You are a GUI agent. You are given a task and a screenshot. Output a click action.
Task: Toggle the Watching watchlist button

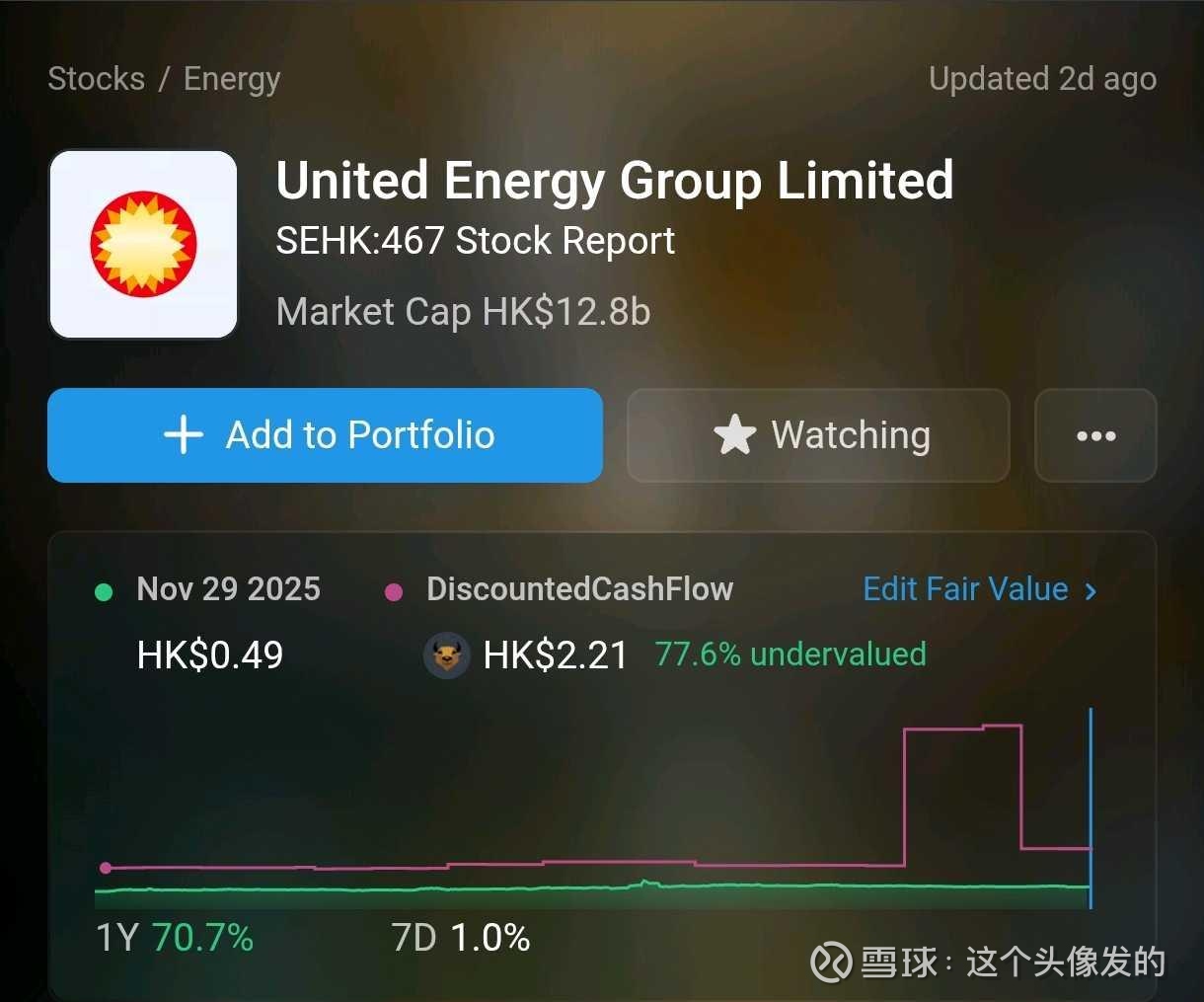click(x=818, y=435)
